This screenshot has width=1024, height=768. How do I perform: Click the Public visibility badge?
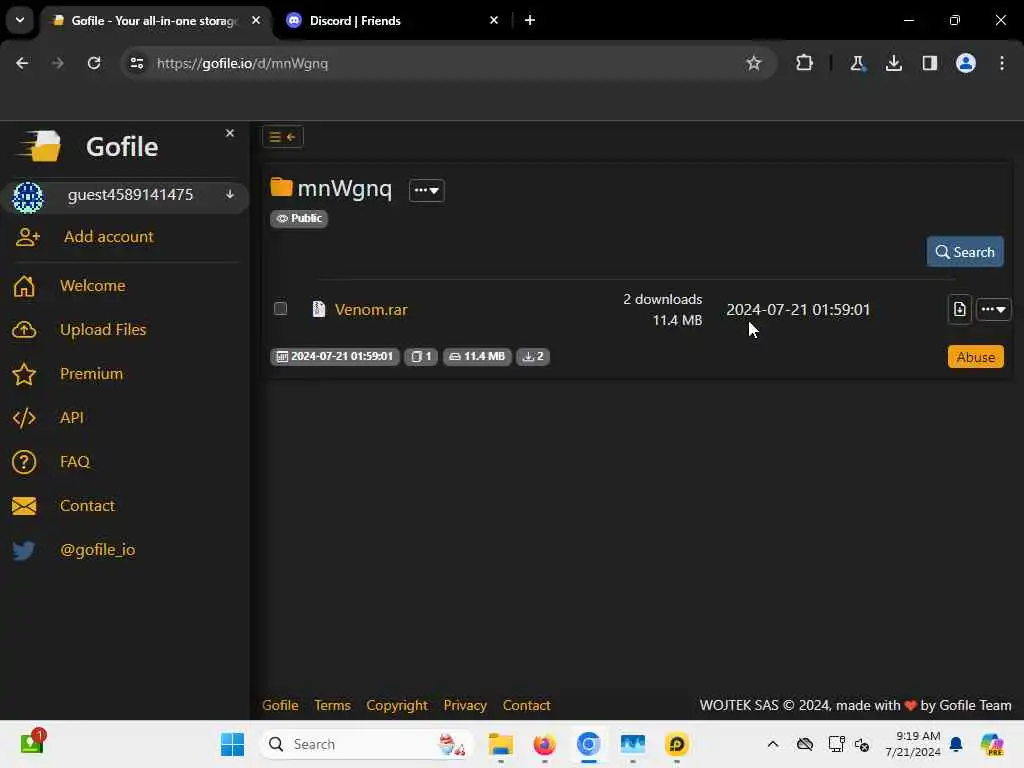tap(299, 218)
